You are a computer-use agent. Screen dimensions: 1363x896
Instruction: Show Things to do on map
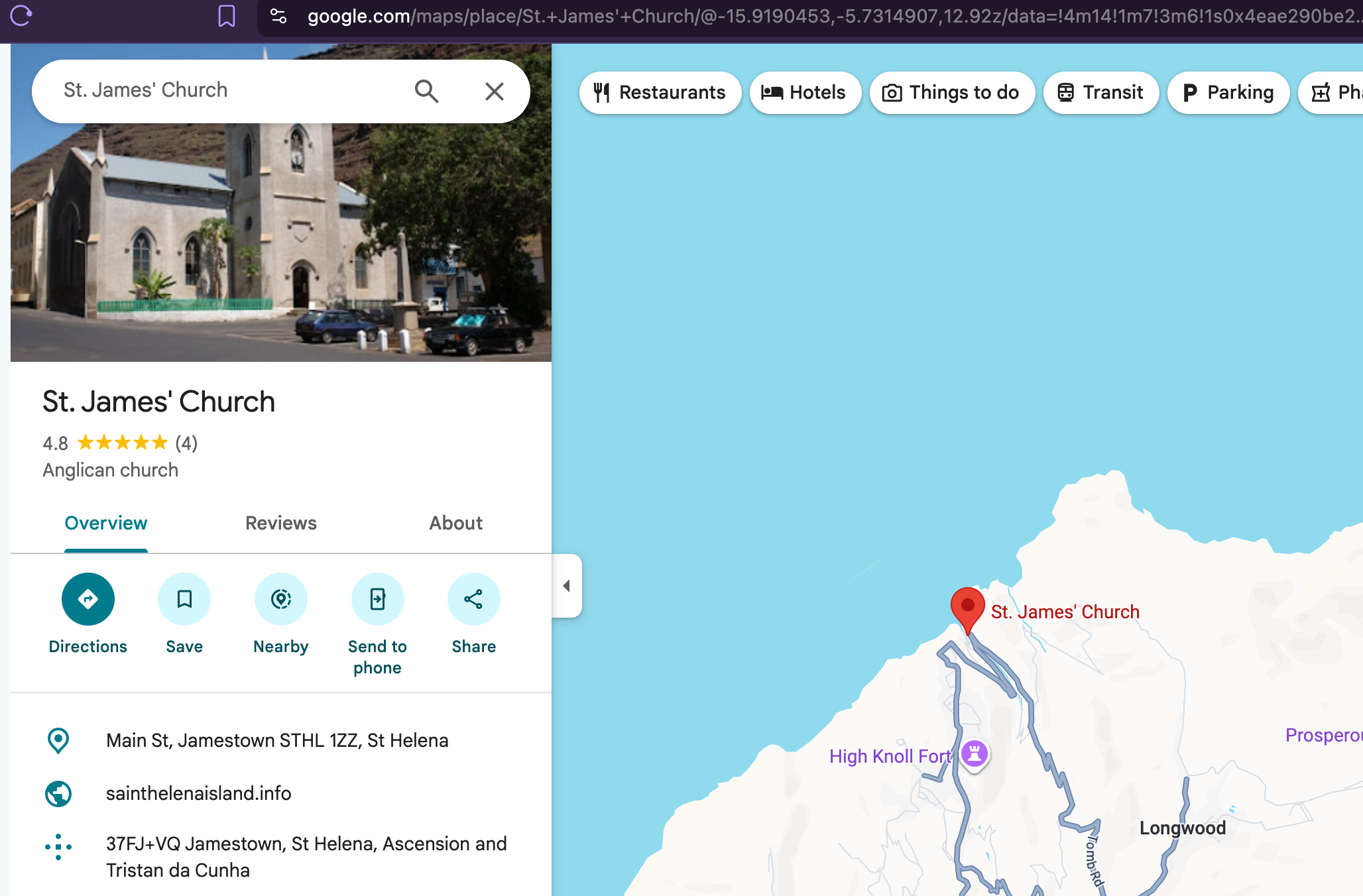[952, 93]
